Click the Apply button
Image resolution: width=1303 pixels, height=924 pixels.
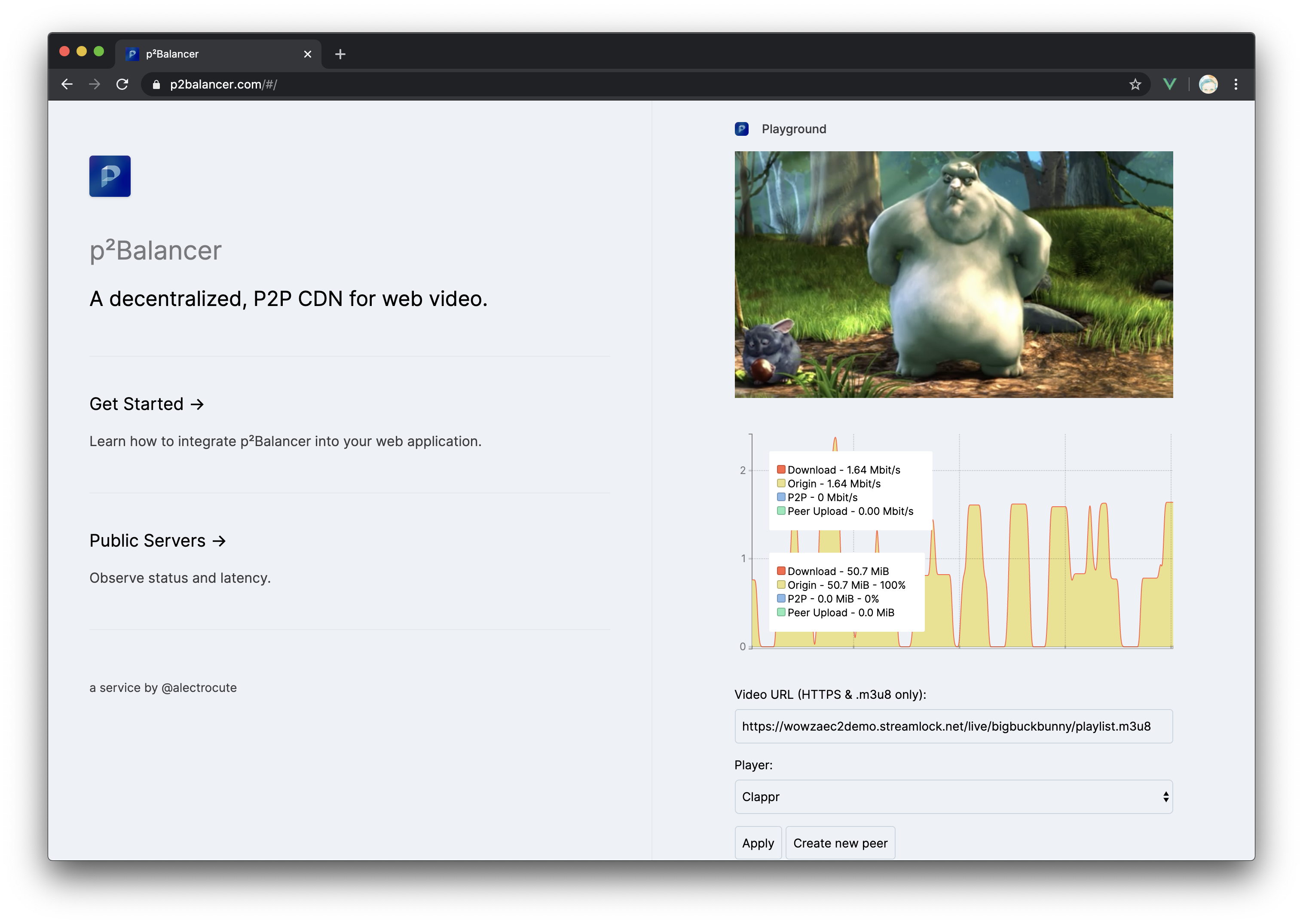758,843
